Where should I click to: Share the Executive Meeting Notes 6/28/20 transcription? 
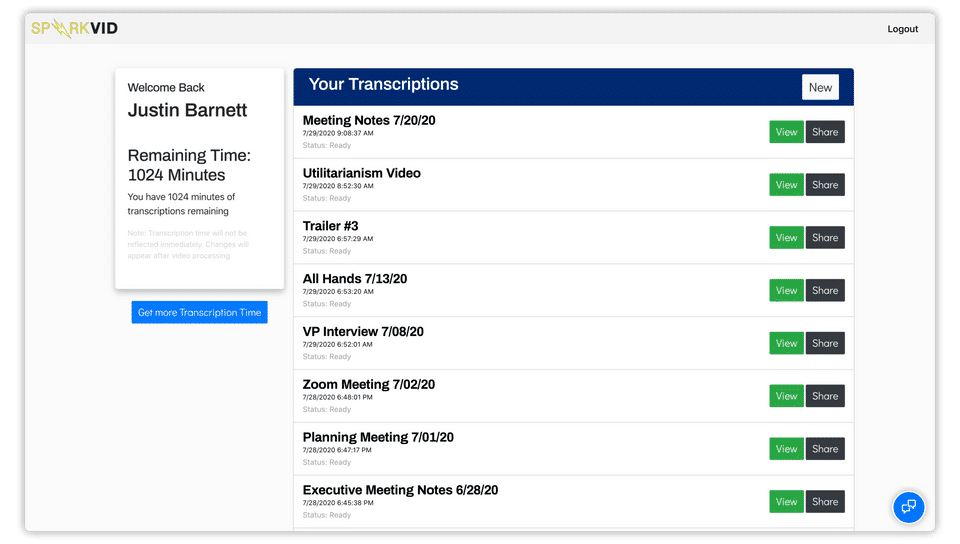point(825,502)
